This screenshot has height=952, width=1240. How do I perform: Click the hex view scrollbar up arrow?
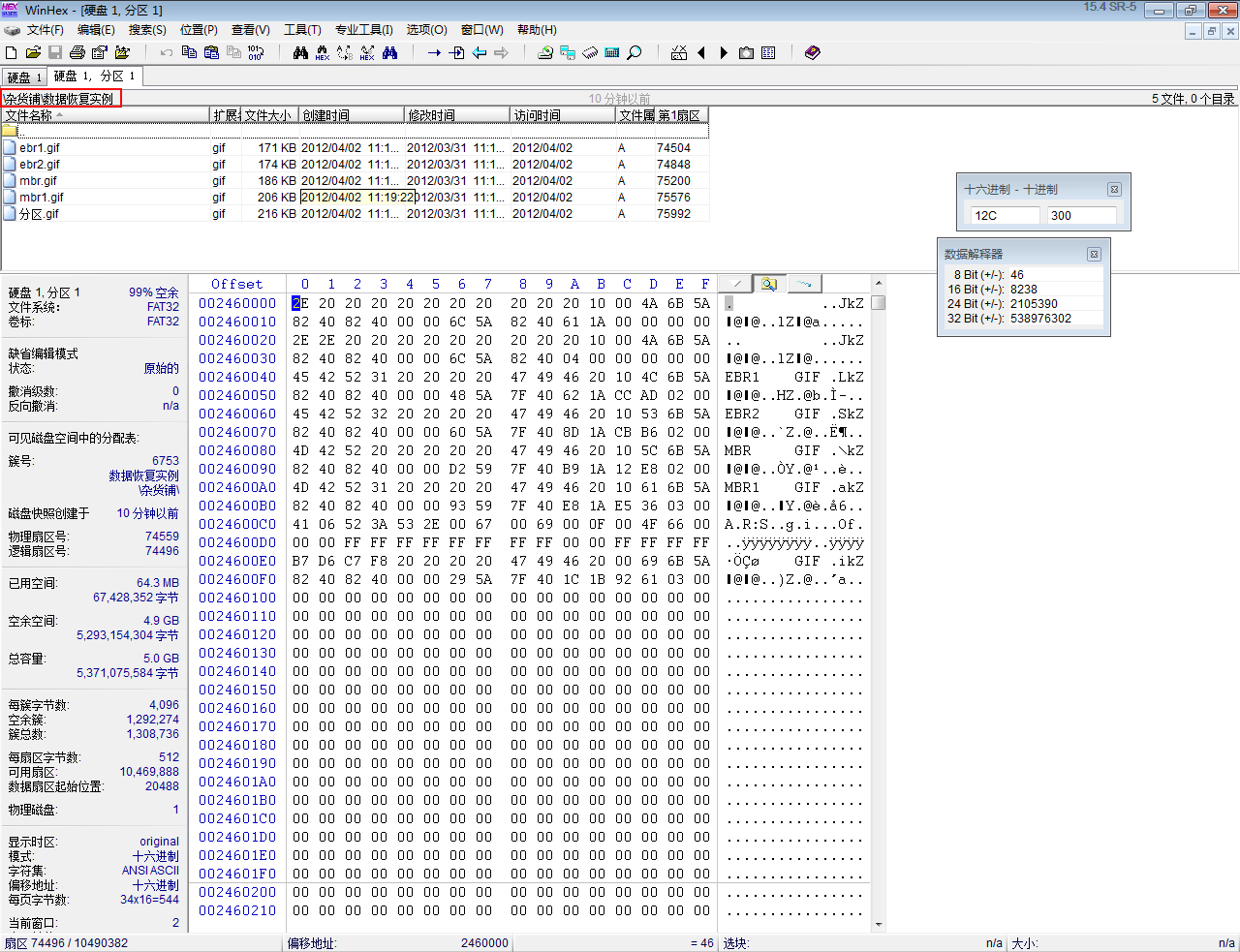click(879, 284)
